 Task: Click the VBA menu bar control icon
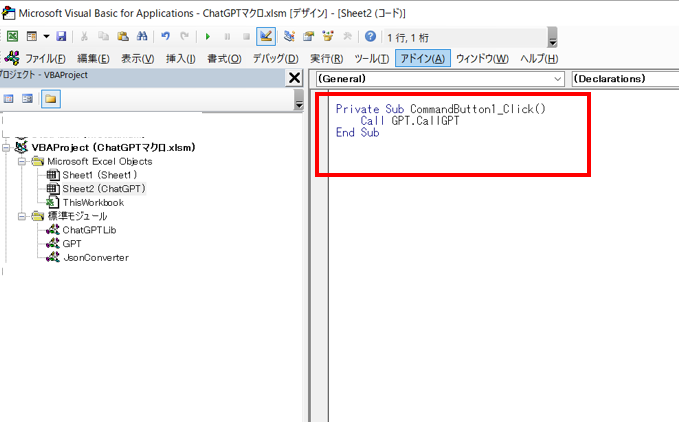click(11, 58)
